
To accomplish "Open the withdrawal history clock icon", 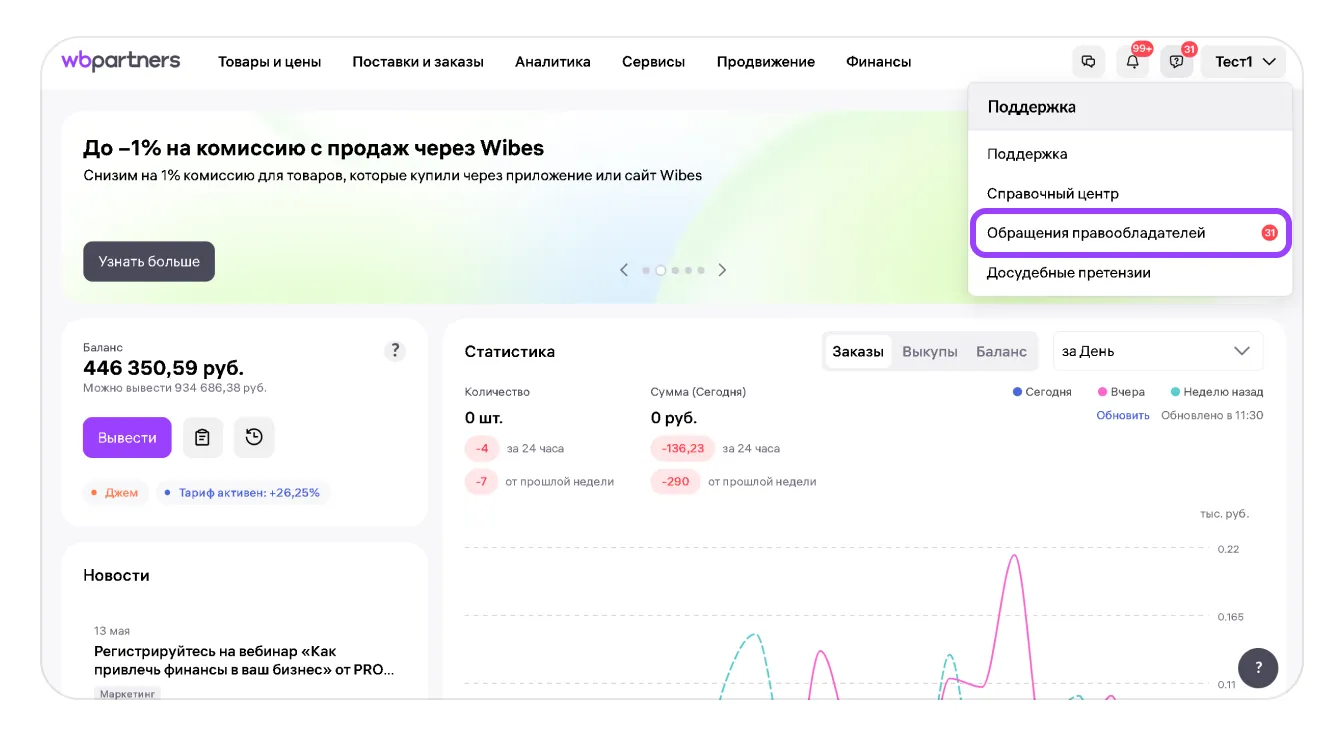I will pos(254,438).
